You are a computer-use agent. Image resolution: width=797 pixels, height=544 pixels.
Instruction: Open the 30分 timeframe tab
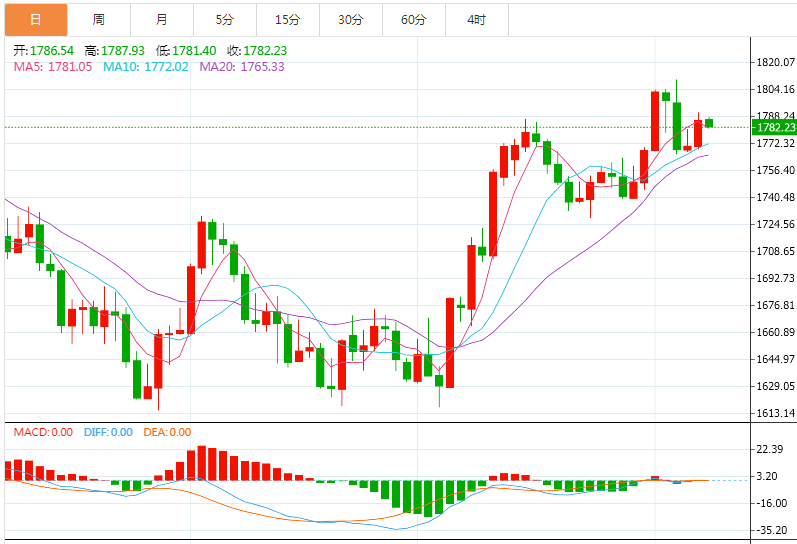[x=351, y=20]
